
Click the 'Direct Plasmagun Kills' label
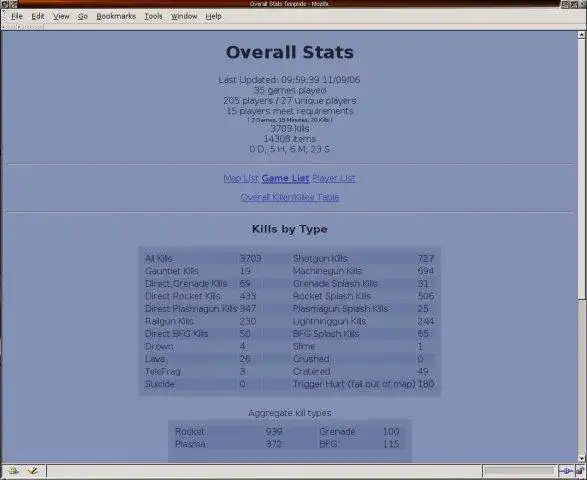191,309
